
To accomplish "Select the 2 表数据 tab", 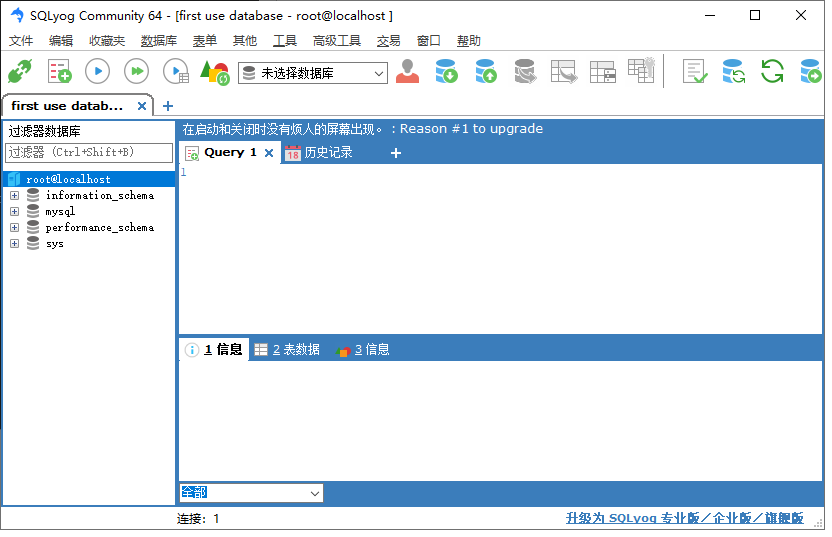I will coord(287,350).
